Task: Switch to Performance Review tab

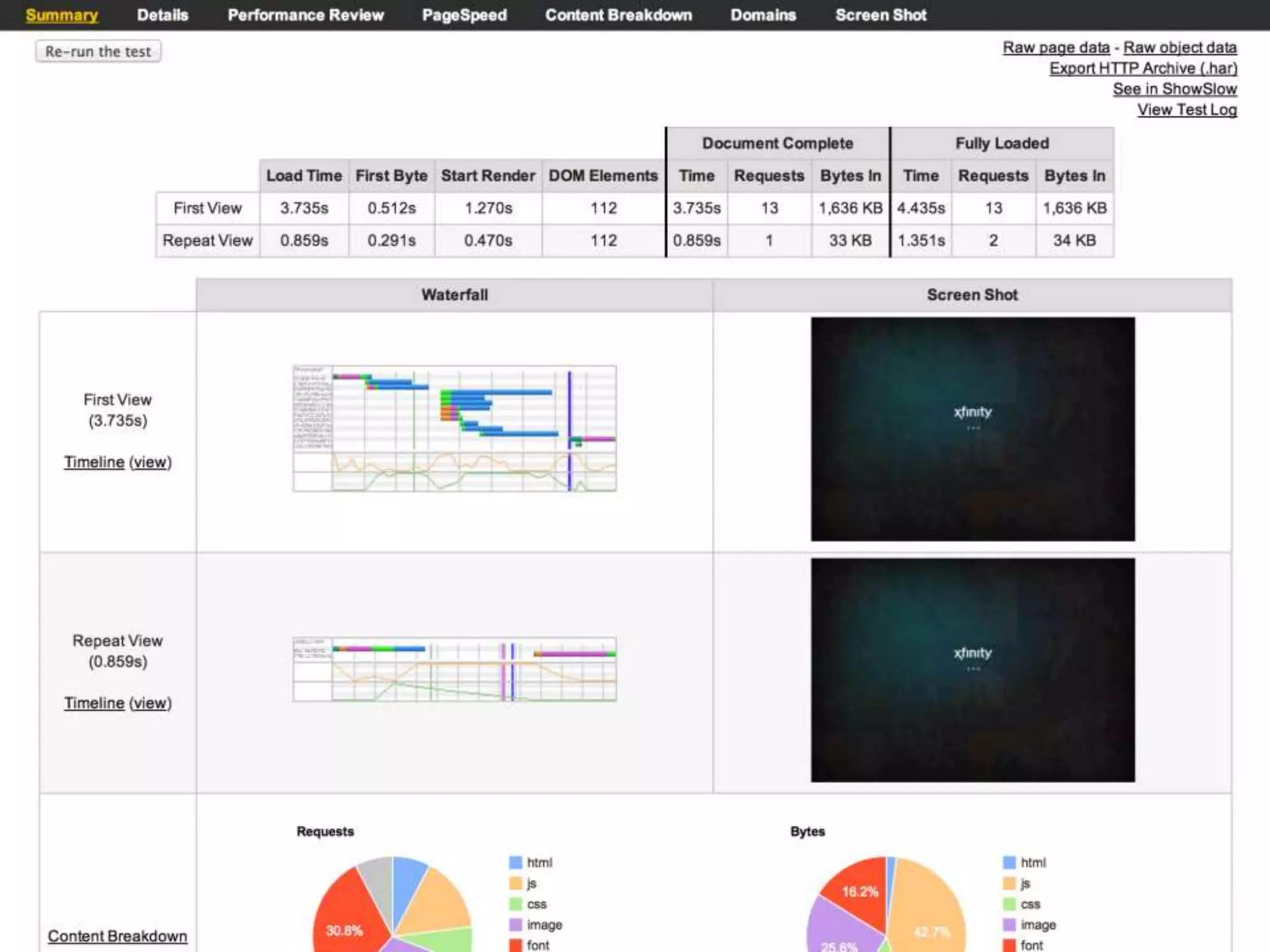Action: click(306, 15)
